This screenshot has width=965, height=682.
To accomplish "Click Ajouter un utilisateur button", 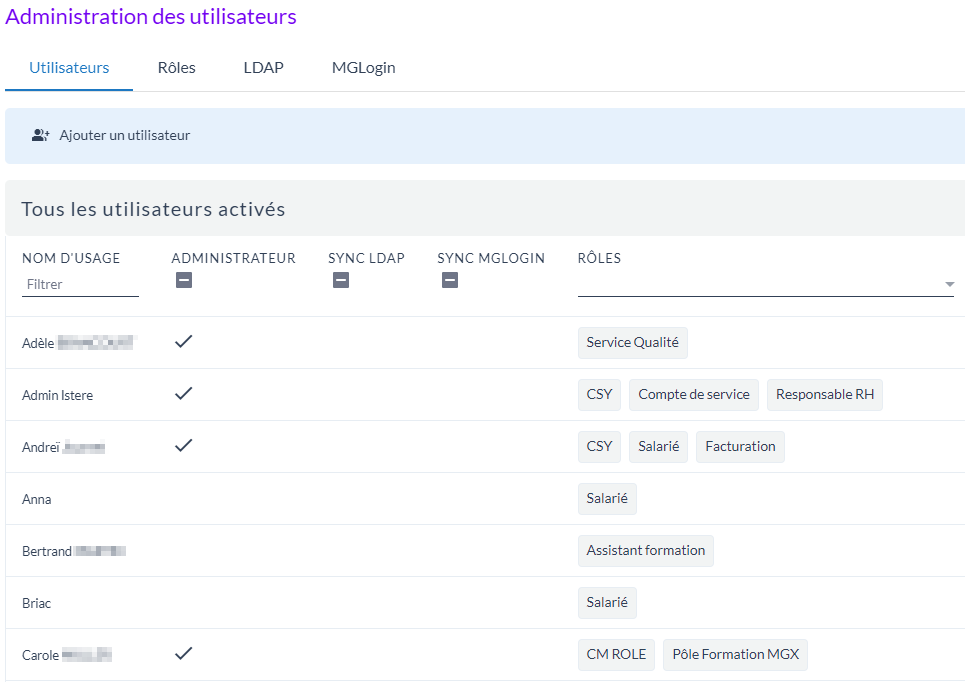I will click(x=124, y=135).
